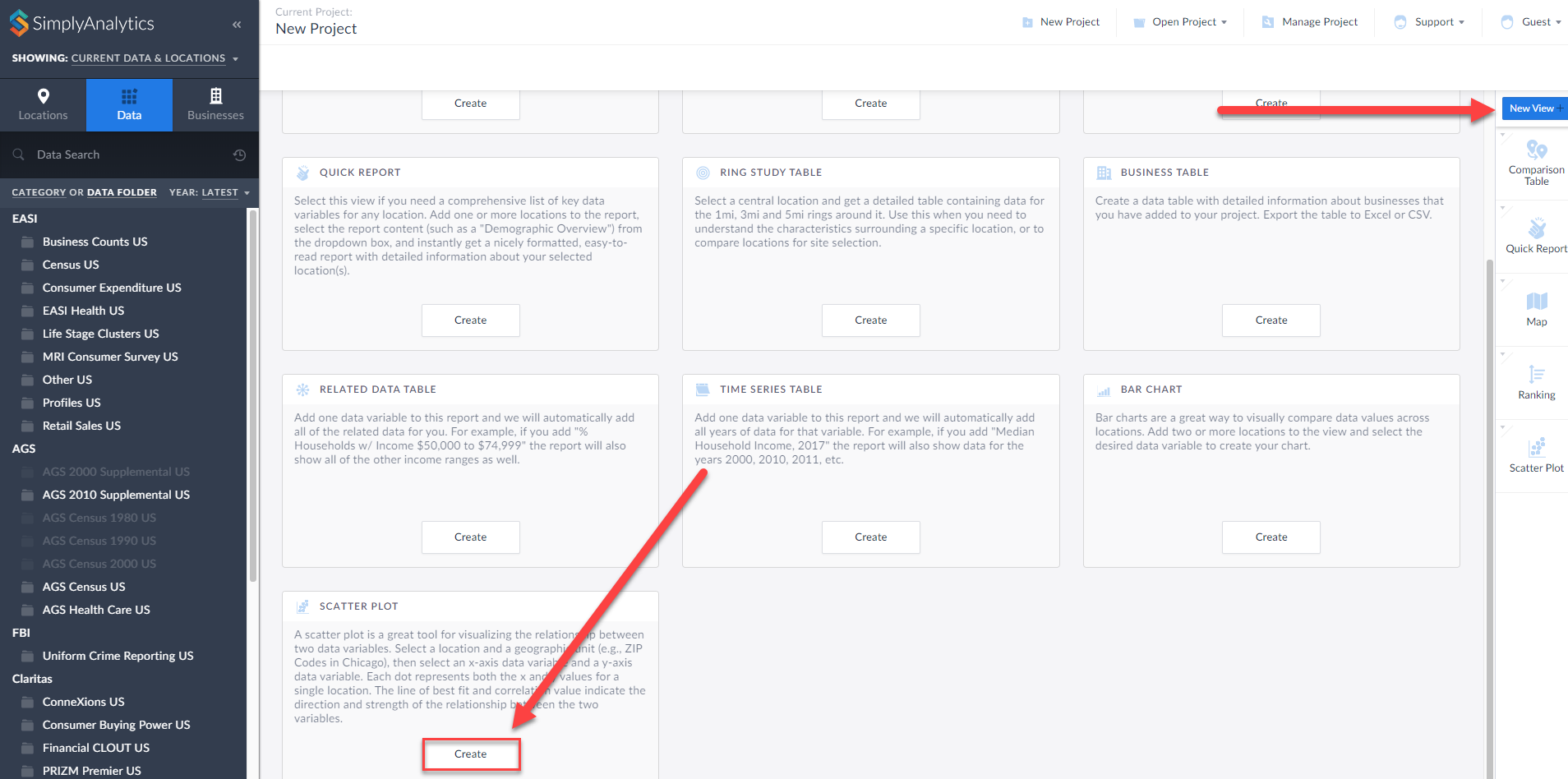
Task: Create a Scatter Plot view
Action: (x=470, y=754)
